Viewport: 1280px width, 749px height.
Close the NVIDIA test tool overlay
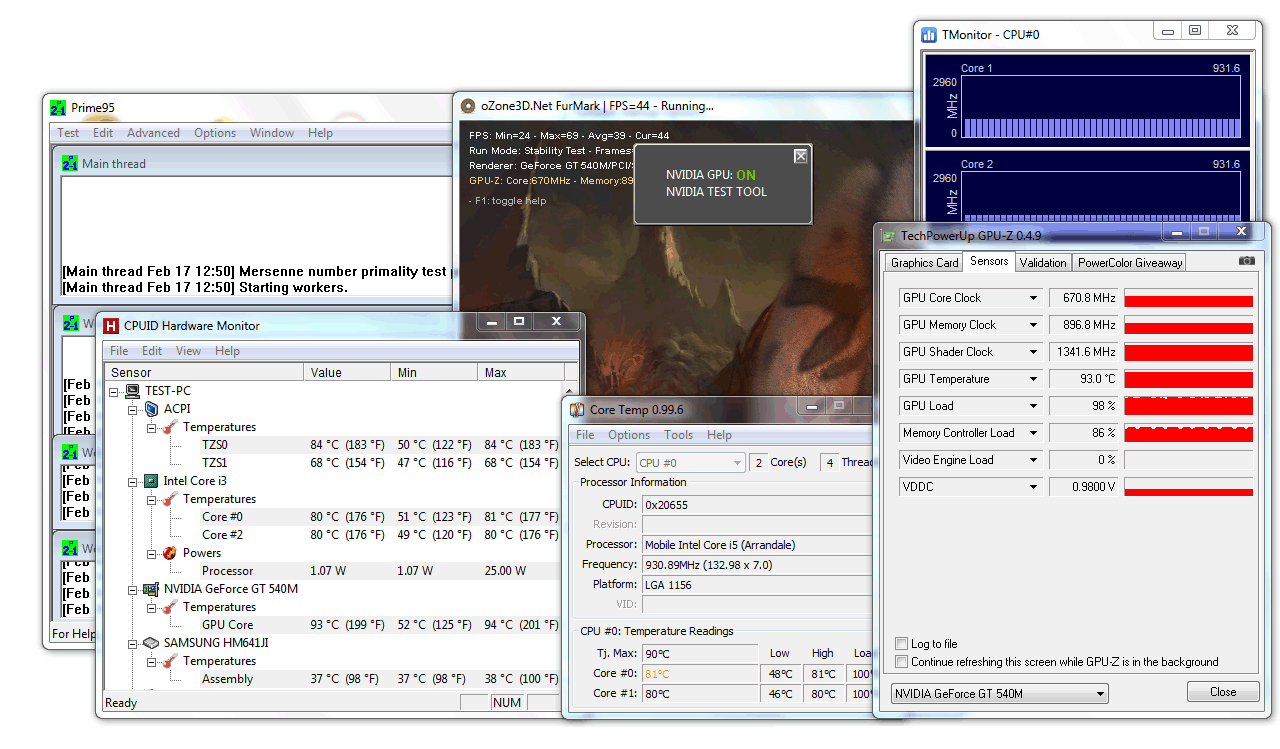(800, 156)
